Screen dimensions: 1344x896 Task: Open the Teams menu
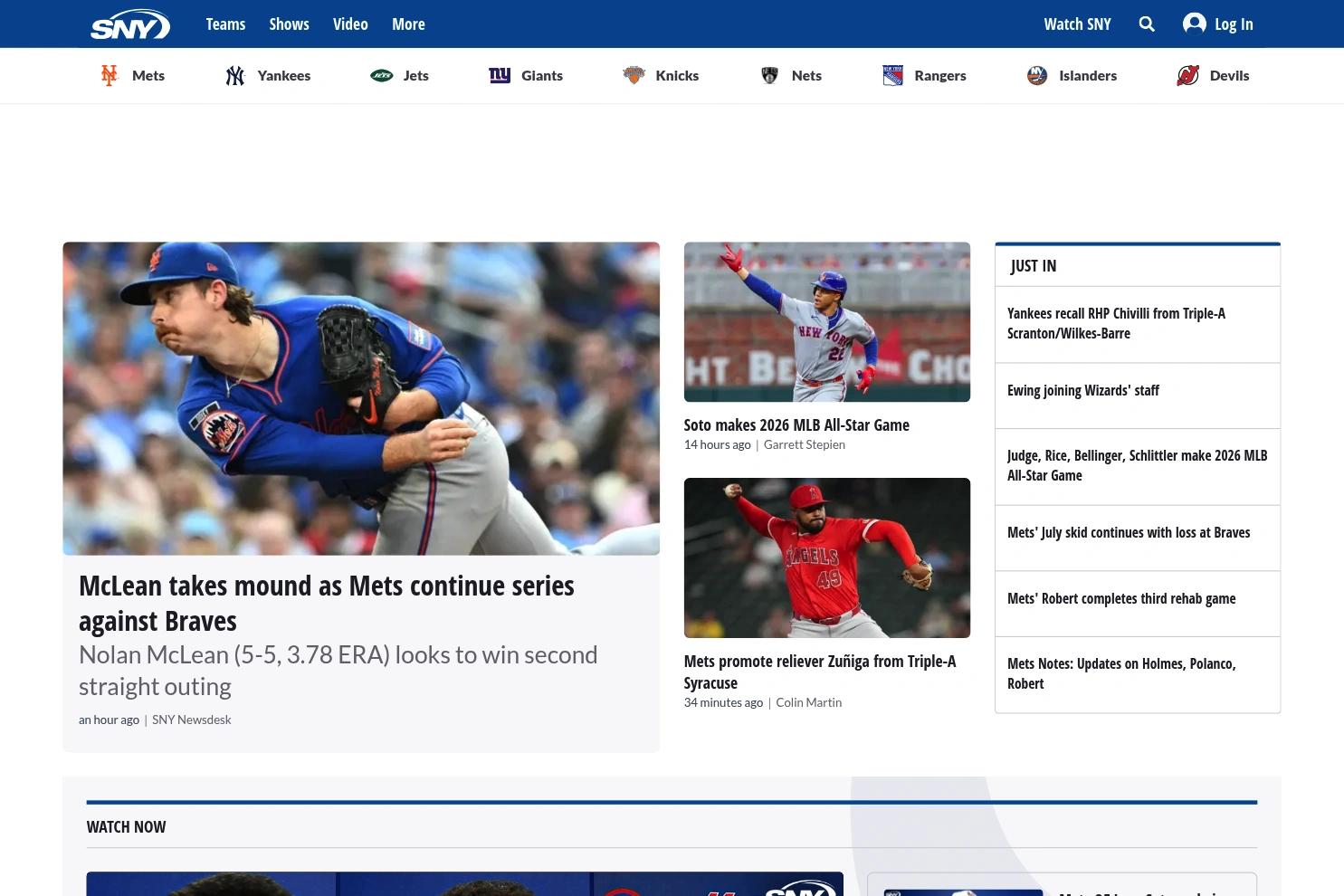(225, 24)
